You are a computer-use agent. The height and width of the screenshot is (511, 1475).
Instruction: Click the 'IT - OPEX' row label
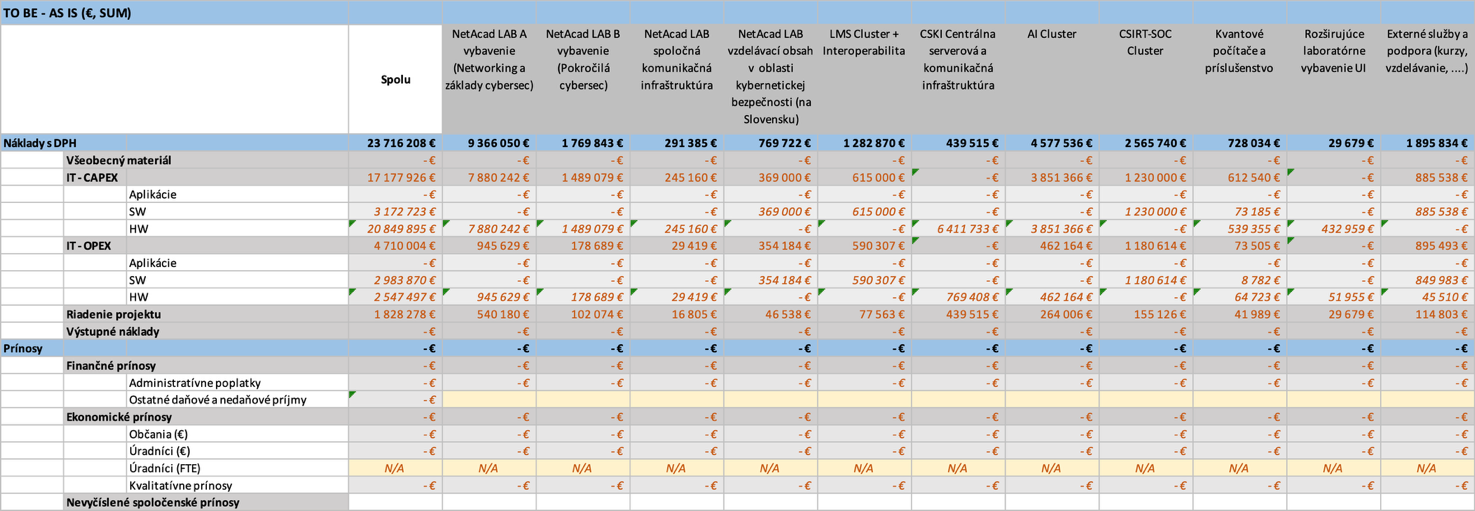[x=89, y=246]
